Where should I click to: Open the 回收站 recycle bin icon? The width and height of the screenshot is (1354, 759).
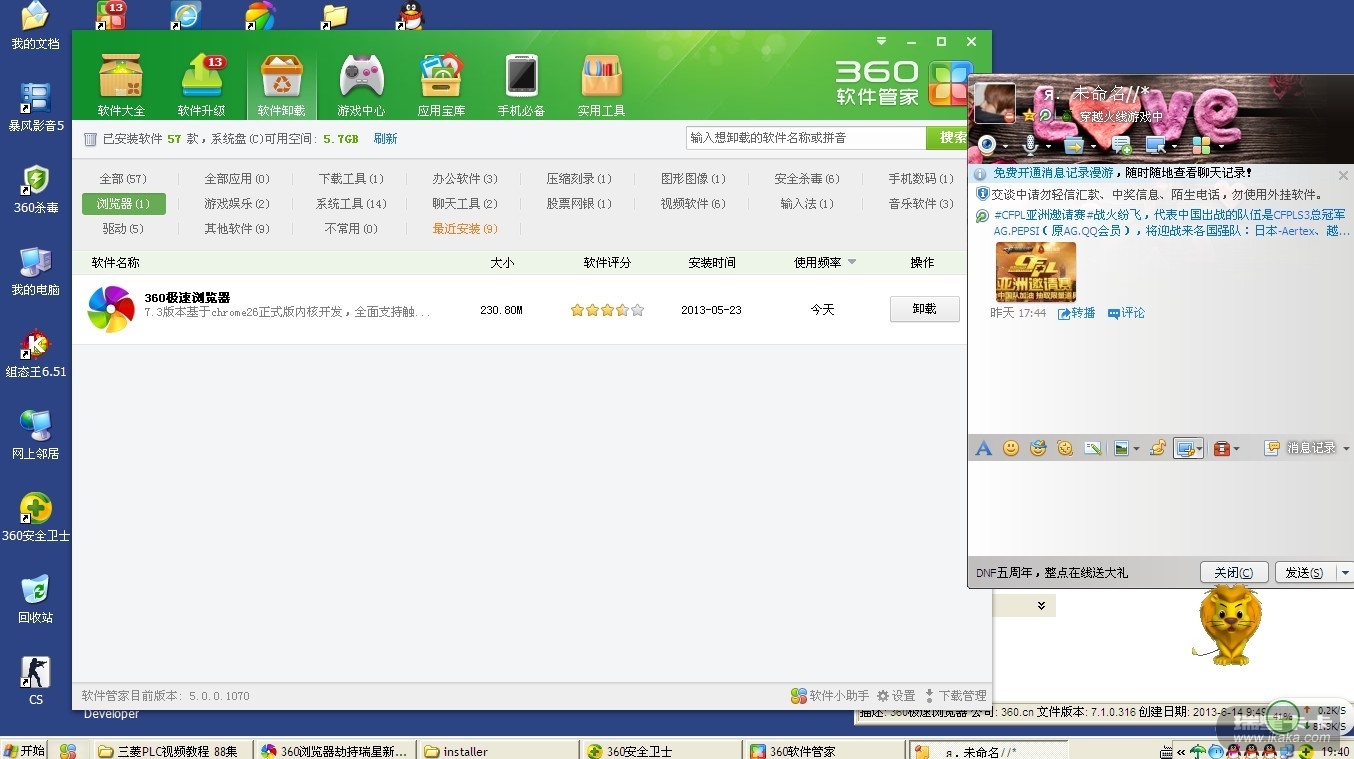36,589
